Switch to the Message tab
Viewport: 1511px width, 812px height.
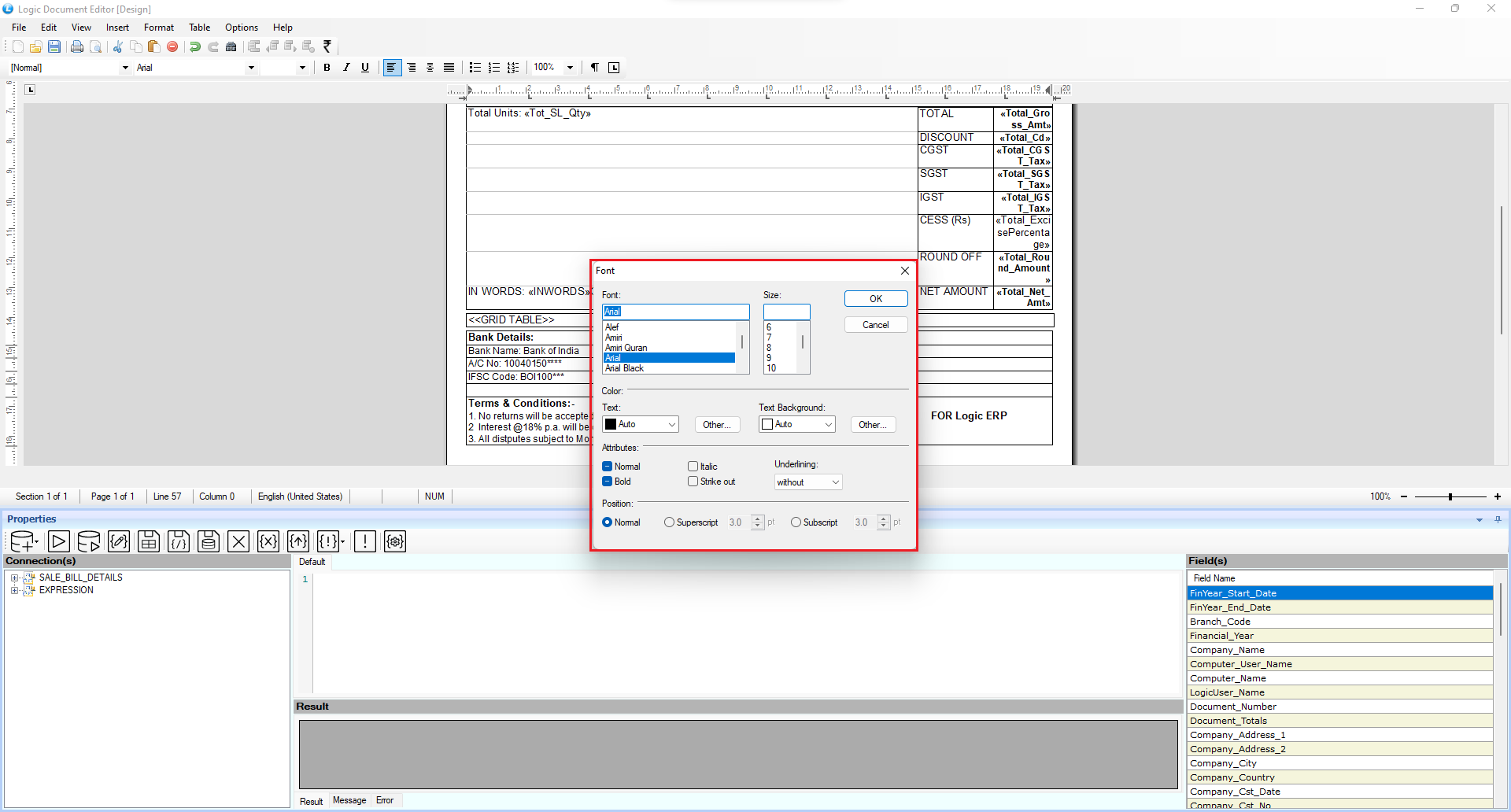coord(349,800)
